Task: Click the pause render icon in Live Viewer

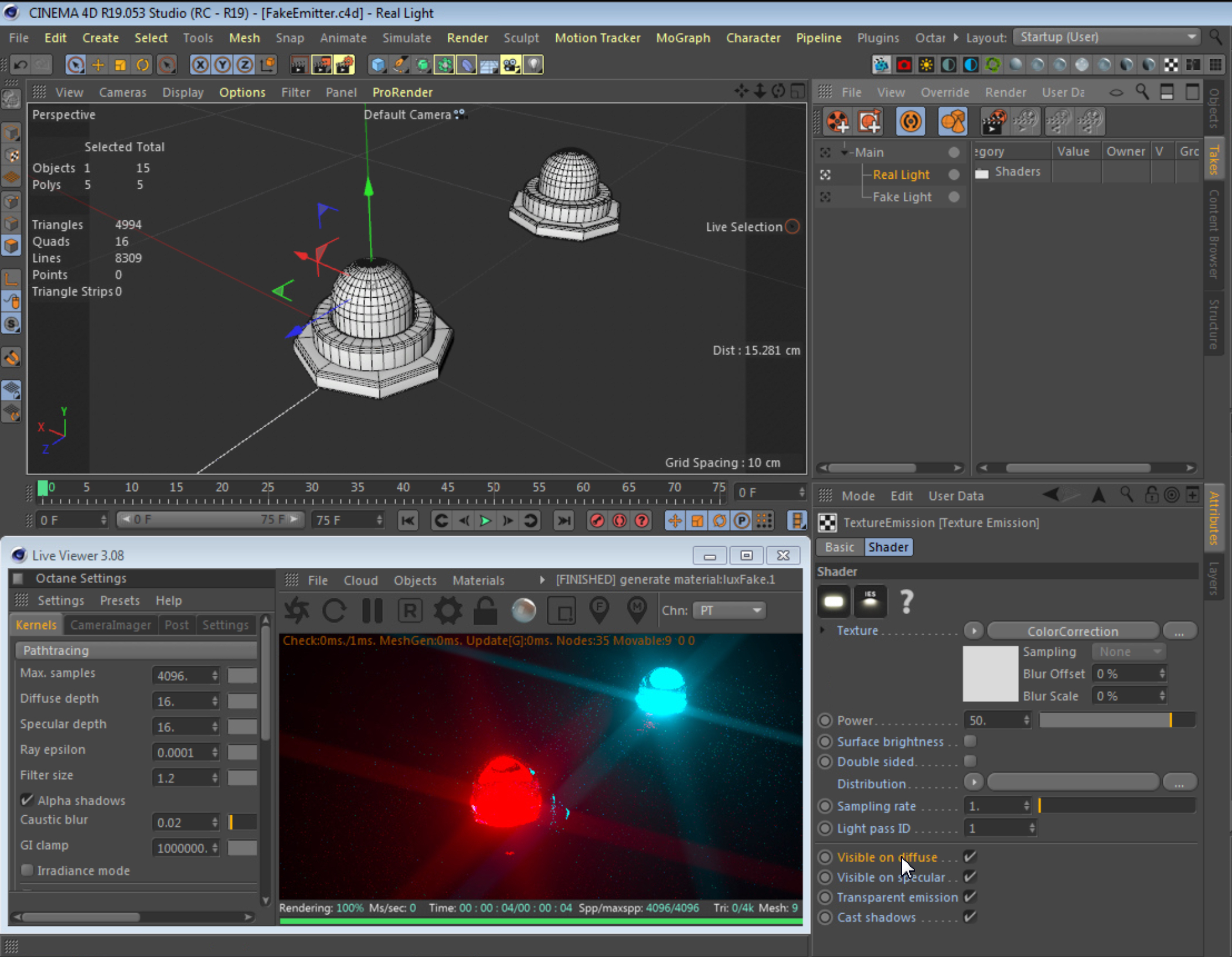Action: point(372,611)
